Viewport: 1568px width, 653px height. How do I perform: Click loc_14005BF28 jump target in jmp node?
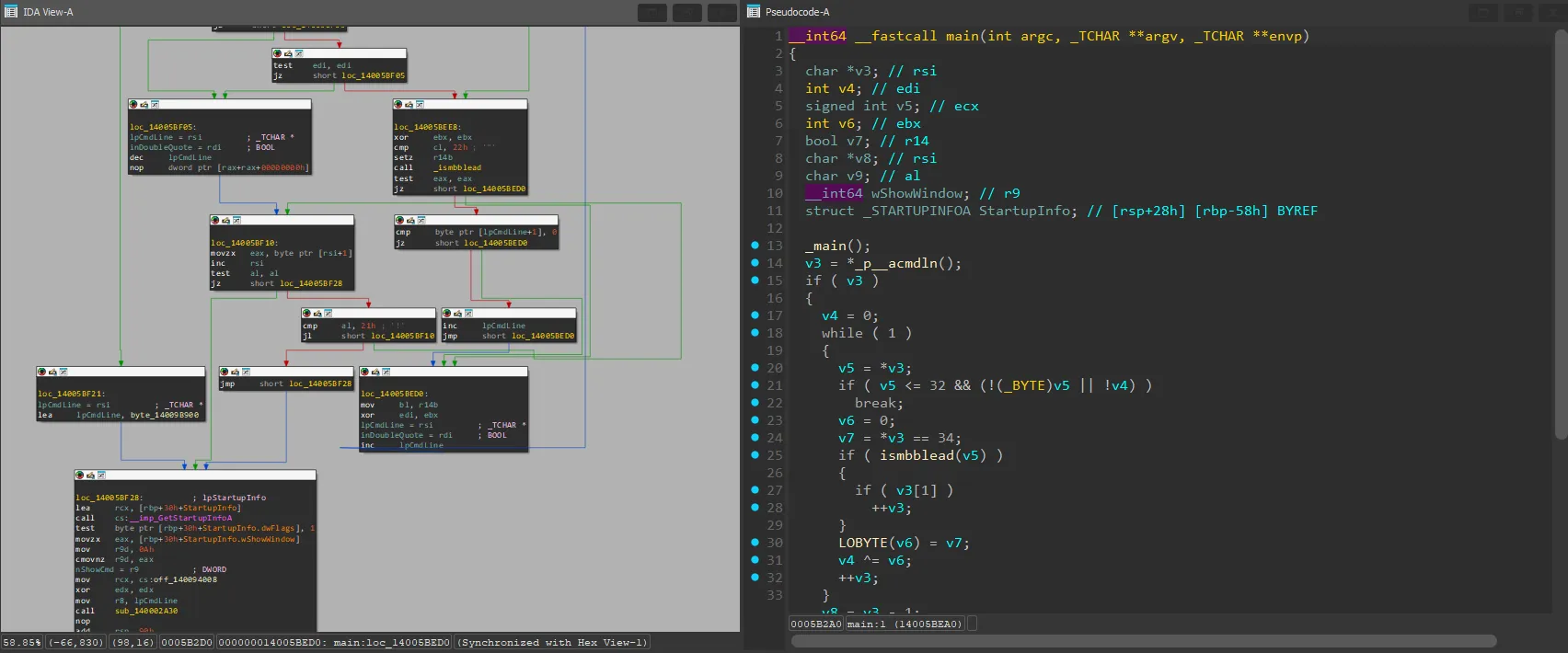(x=320, y=384)
